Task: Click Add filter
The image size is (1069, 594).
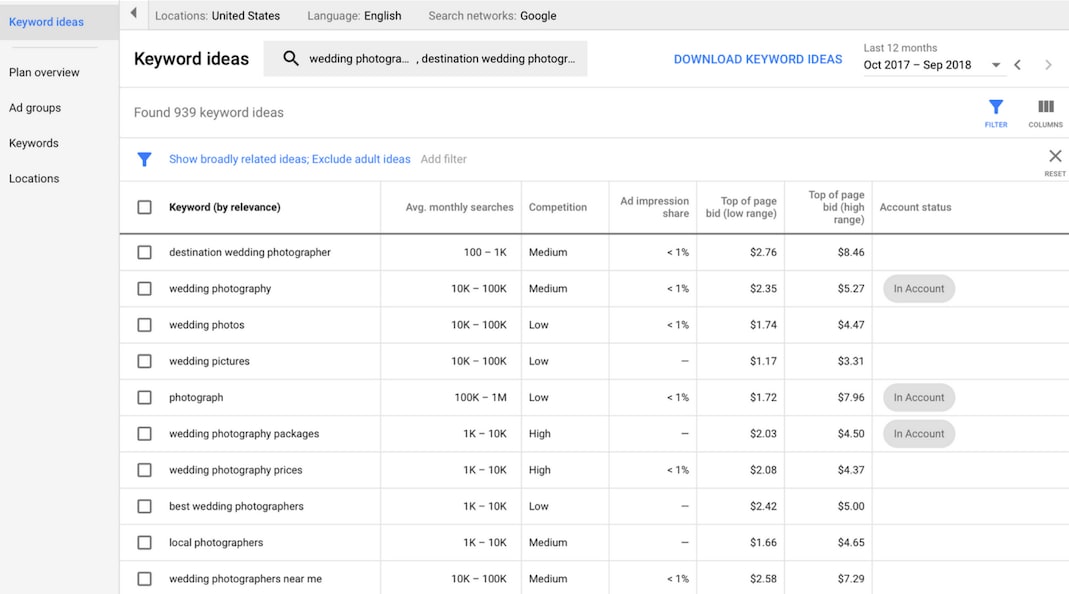Action: click(443, 159)
